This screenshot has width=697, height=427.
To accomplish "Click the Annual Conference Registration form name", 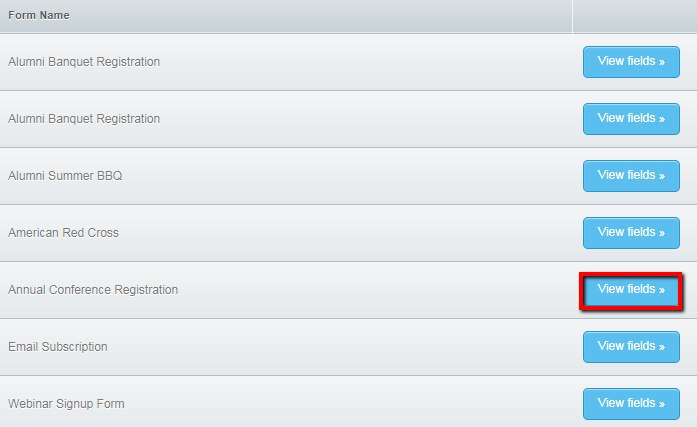I will coord(93,290).
